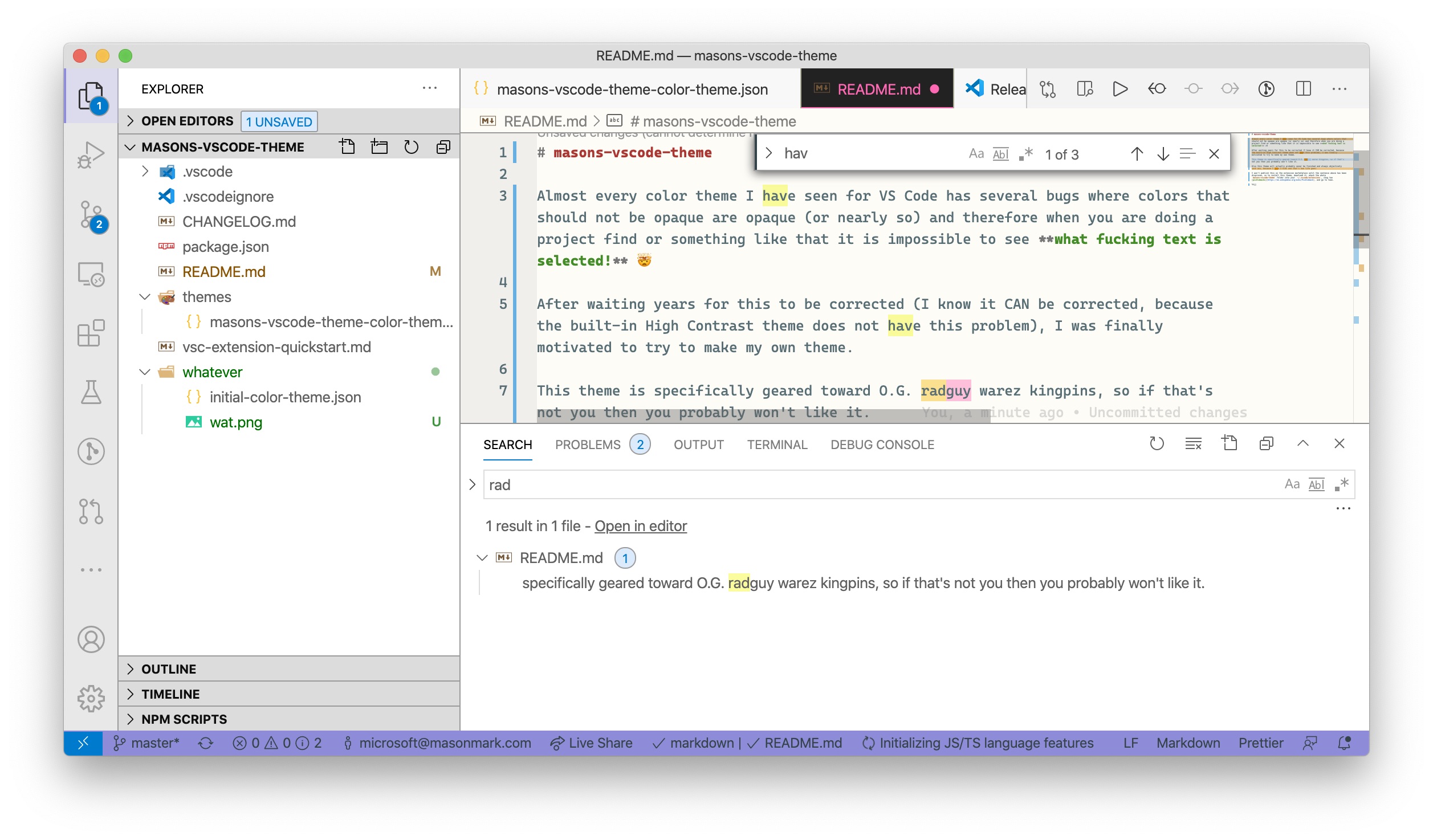This screenshot has width=1433, height=840.
Task: Open the Testing beaker view
Action: pyautogui.click(x=91, y=392)
